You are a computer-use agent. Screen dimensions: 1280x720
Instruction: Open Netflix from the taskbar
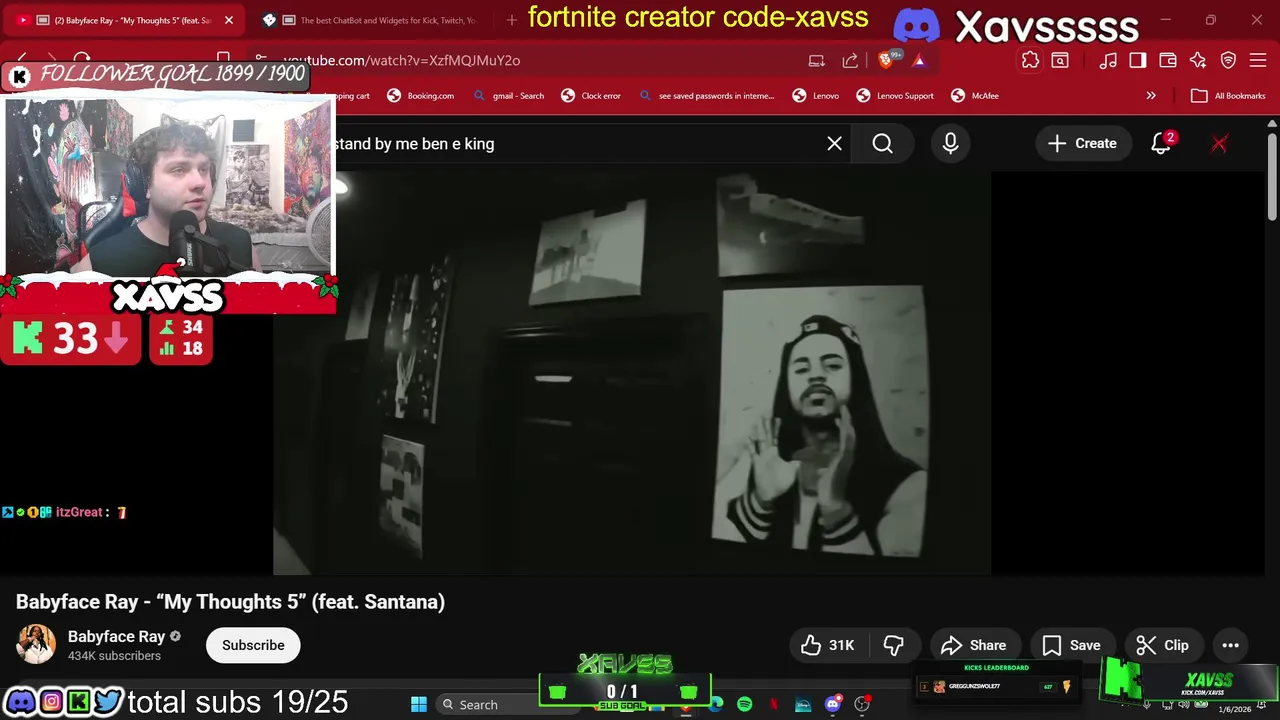pyautogui.click(x=773, y=704)
